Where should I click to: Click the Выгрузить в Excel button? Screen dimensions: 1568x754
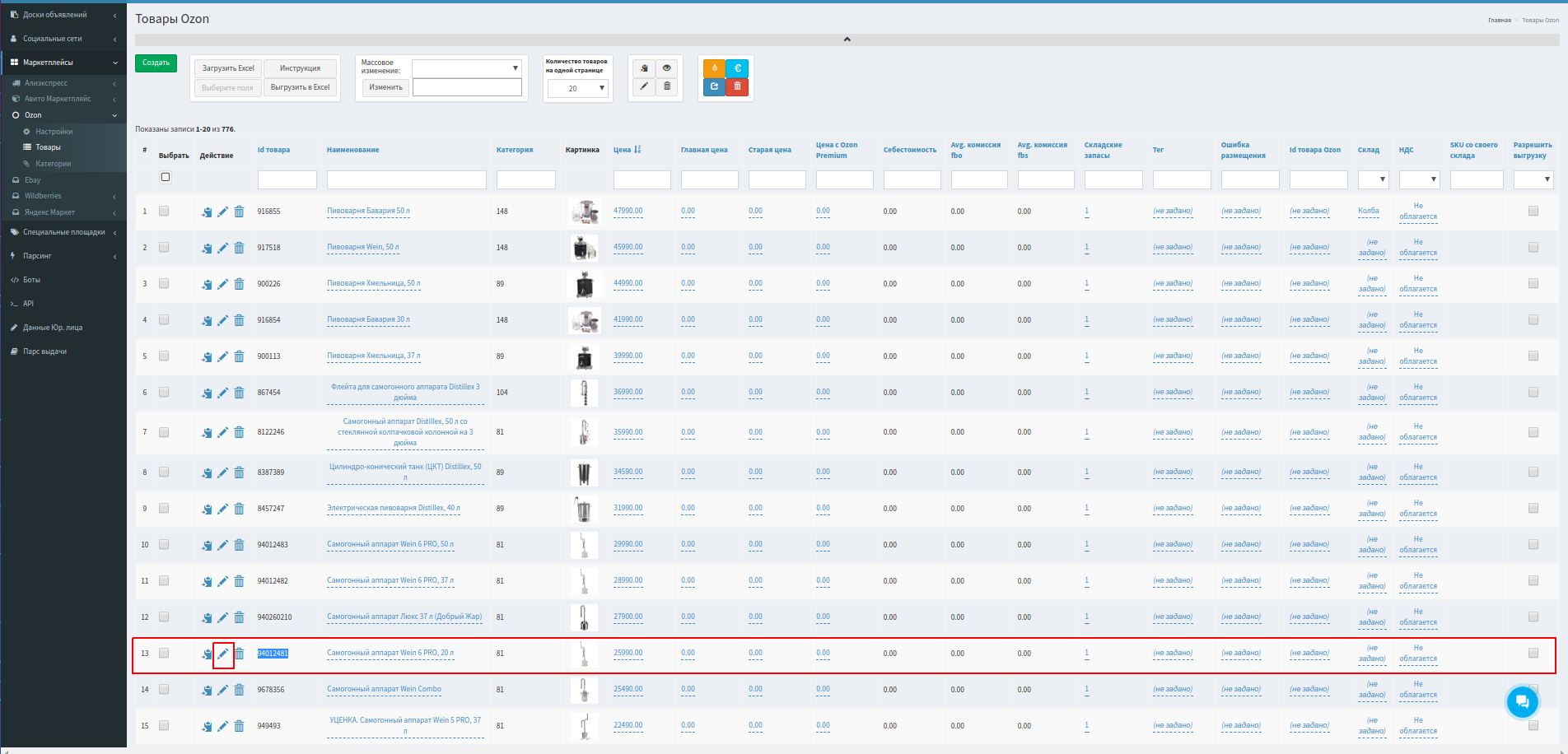pyautogui.click(x=301, y=87)
